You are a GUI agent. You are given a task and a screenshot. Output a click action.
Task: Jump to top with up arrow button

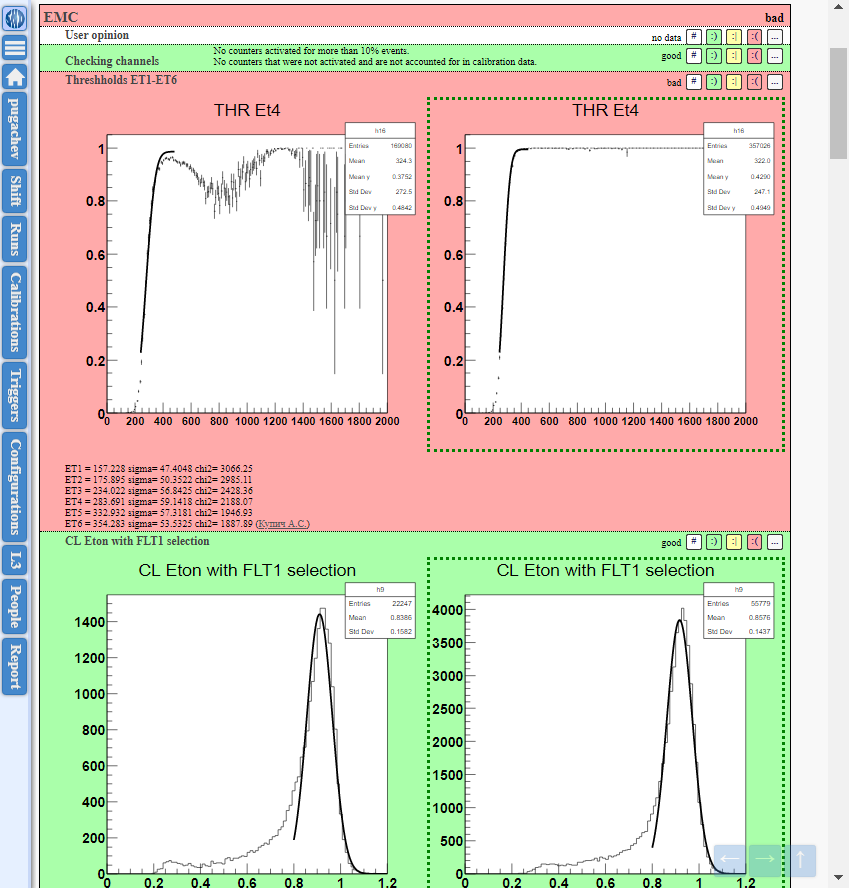(x=799, y=859)
